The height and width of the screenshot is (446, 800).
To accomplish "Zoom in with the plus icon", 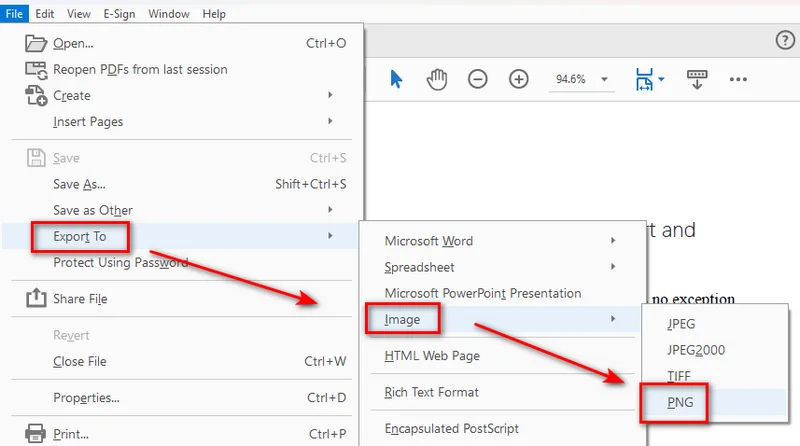I will click(x=519, y=79).
